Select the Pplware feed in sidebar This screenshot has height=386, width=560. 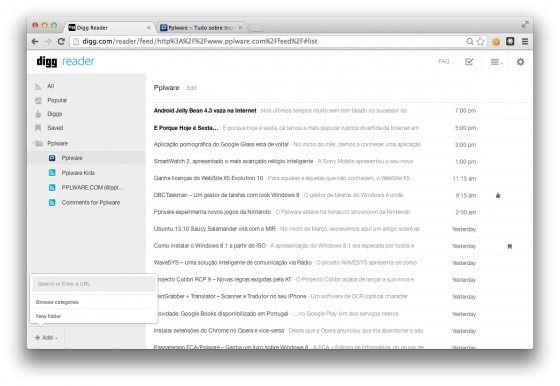[86, 158]
